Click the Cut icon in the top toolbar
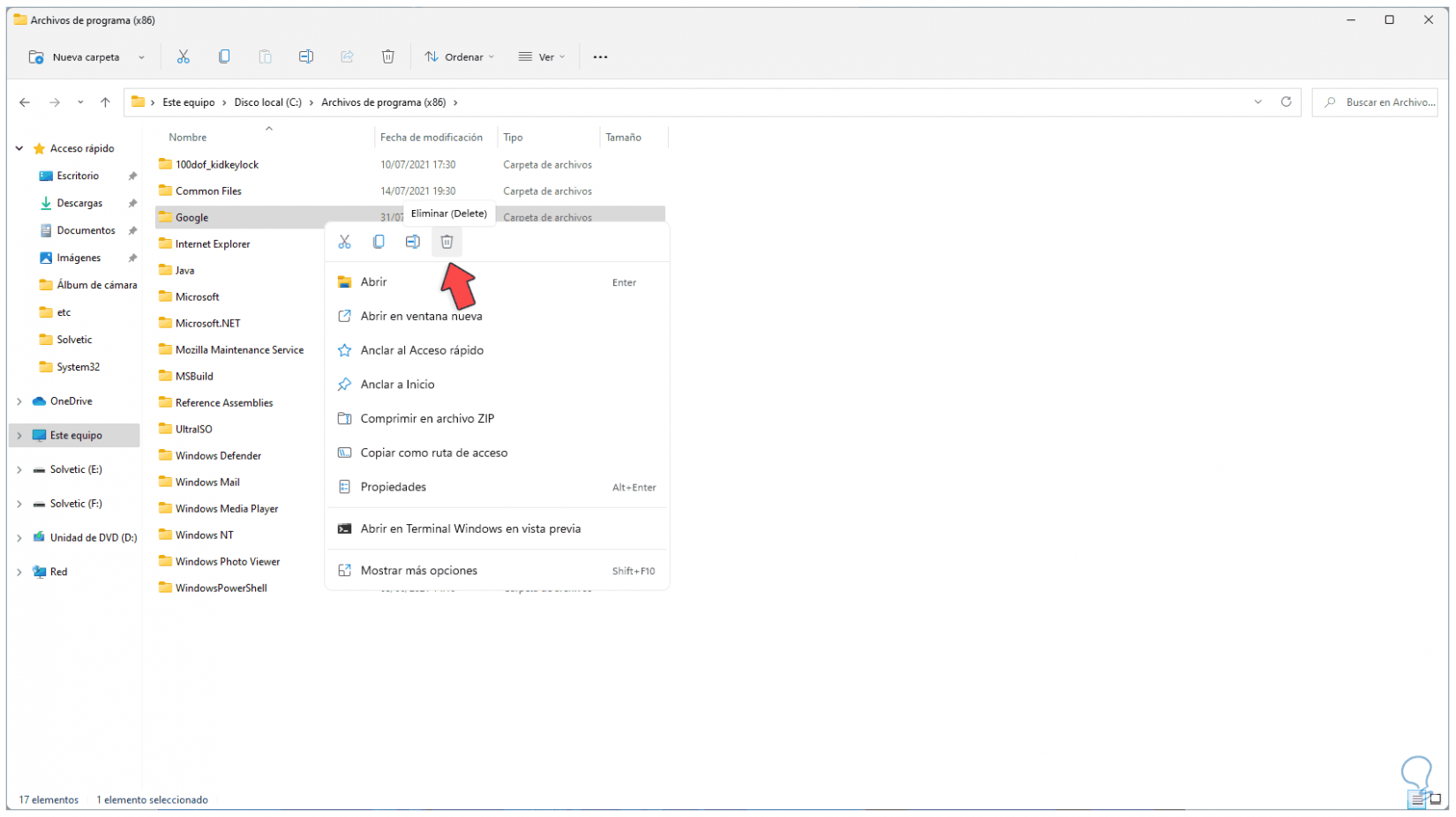The height and width of the screenshot is (817, 1456). coord(184,56)
